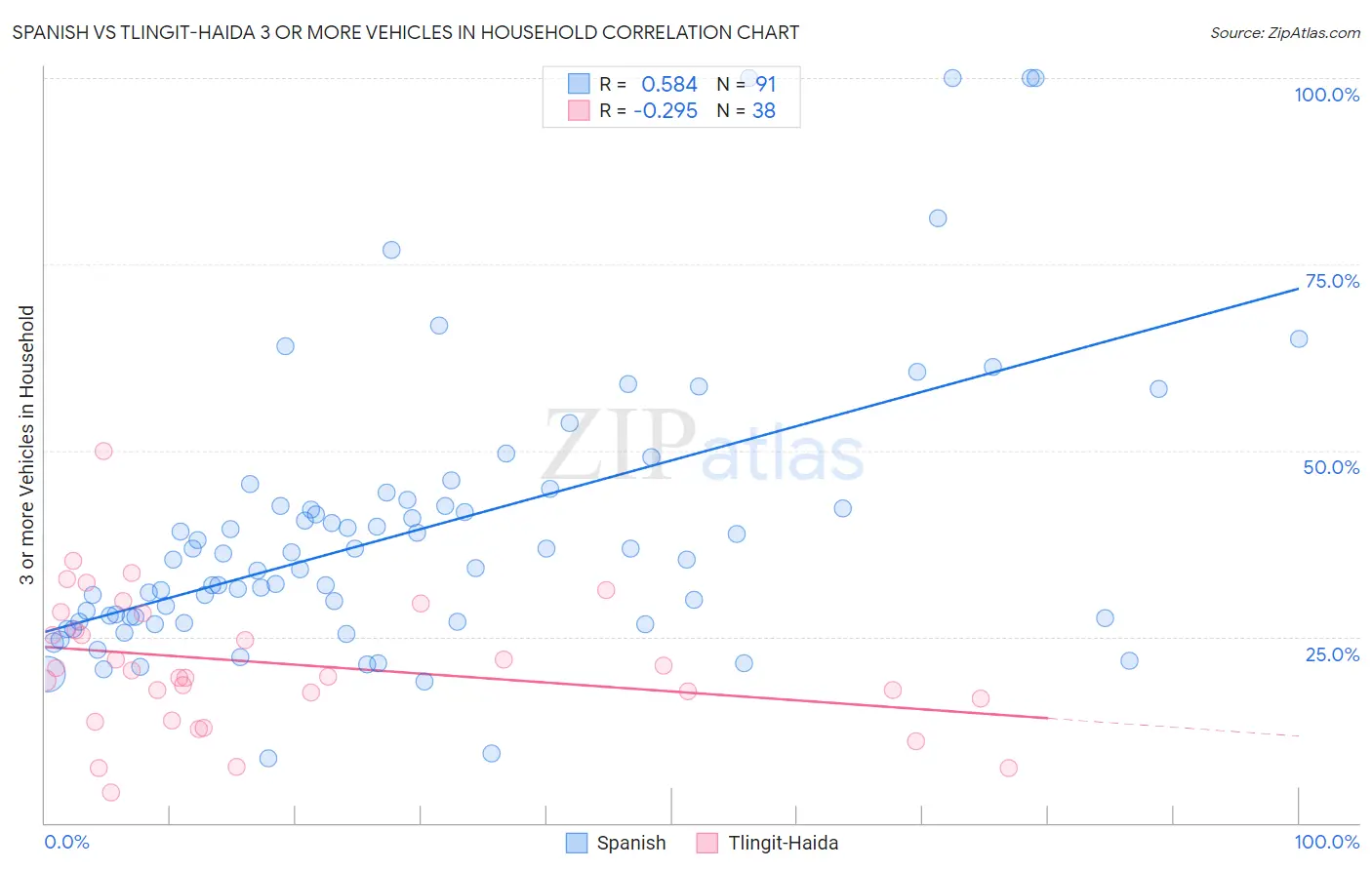Click the 0.0% x-axis label
The height and width of the screenshot is (870, 1372).
66,842
